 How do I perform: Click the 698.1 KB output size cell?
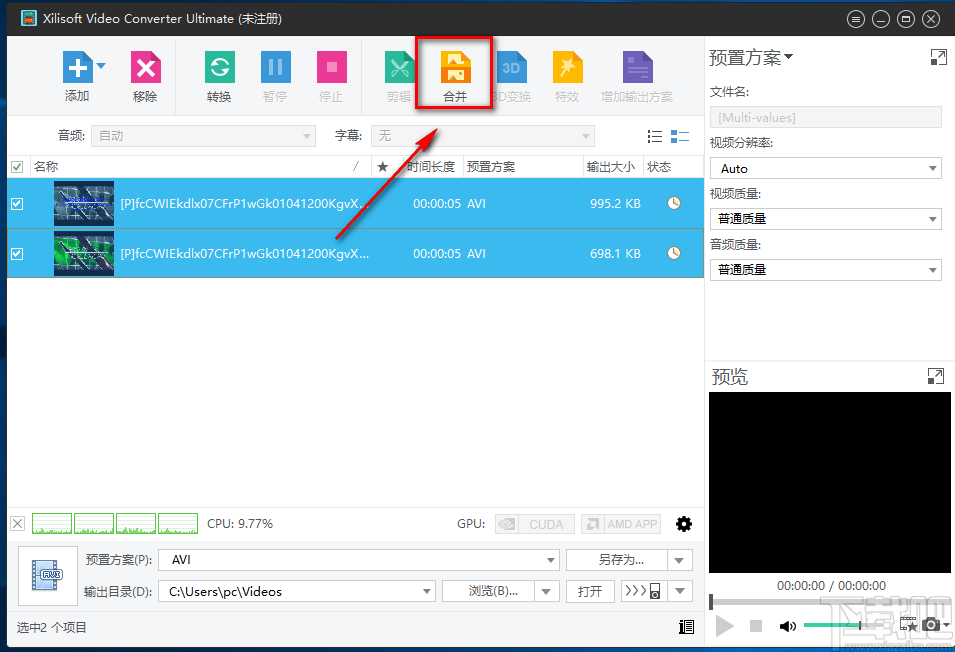coord(615,254)
